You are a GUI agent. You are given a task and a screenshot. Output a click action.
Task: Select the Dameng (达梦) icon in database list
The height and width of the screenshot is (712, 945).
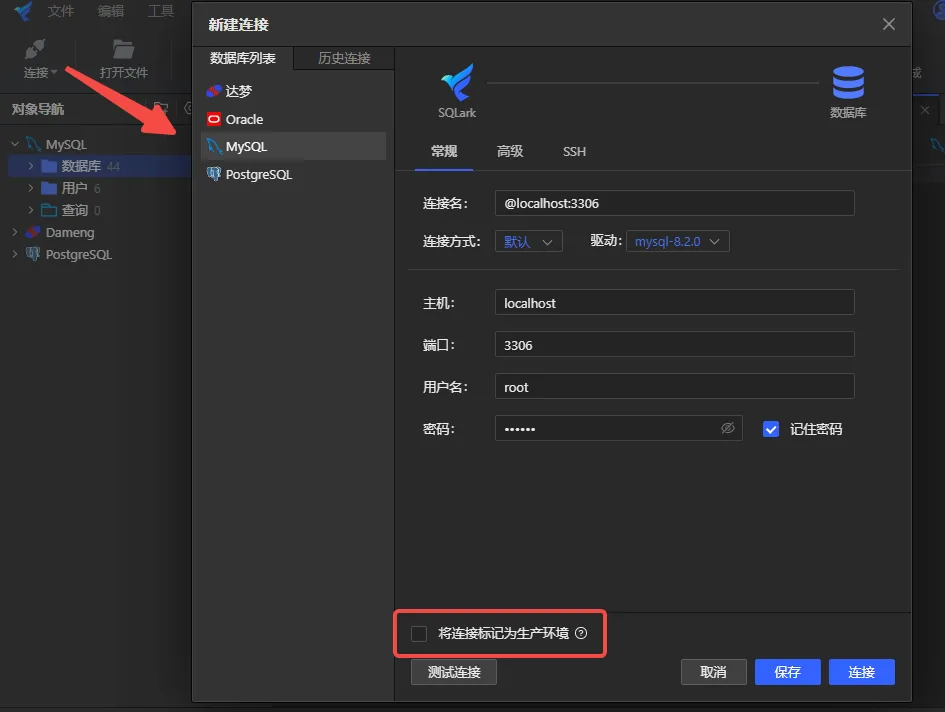[214, 92]
